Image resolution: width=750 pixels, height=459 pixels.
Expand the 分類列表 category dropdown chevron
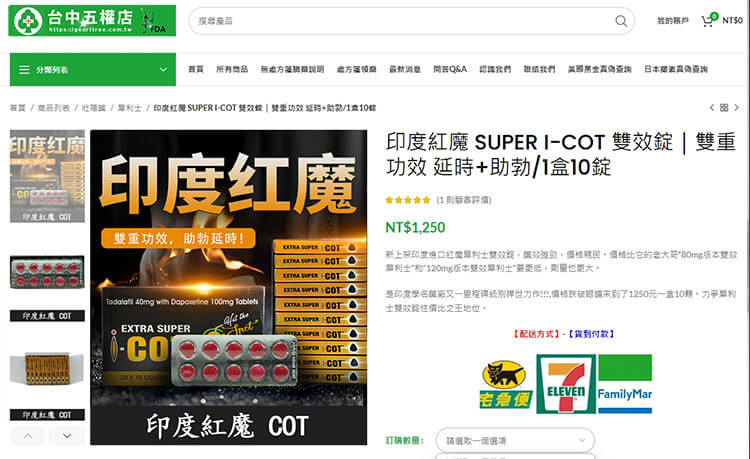(163, 70)
